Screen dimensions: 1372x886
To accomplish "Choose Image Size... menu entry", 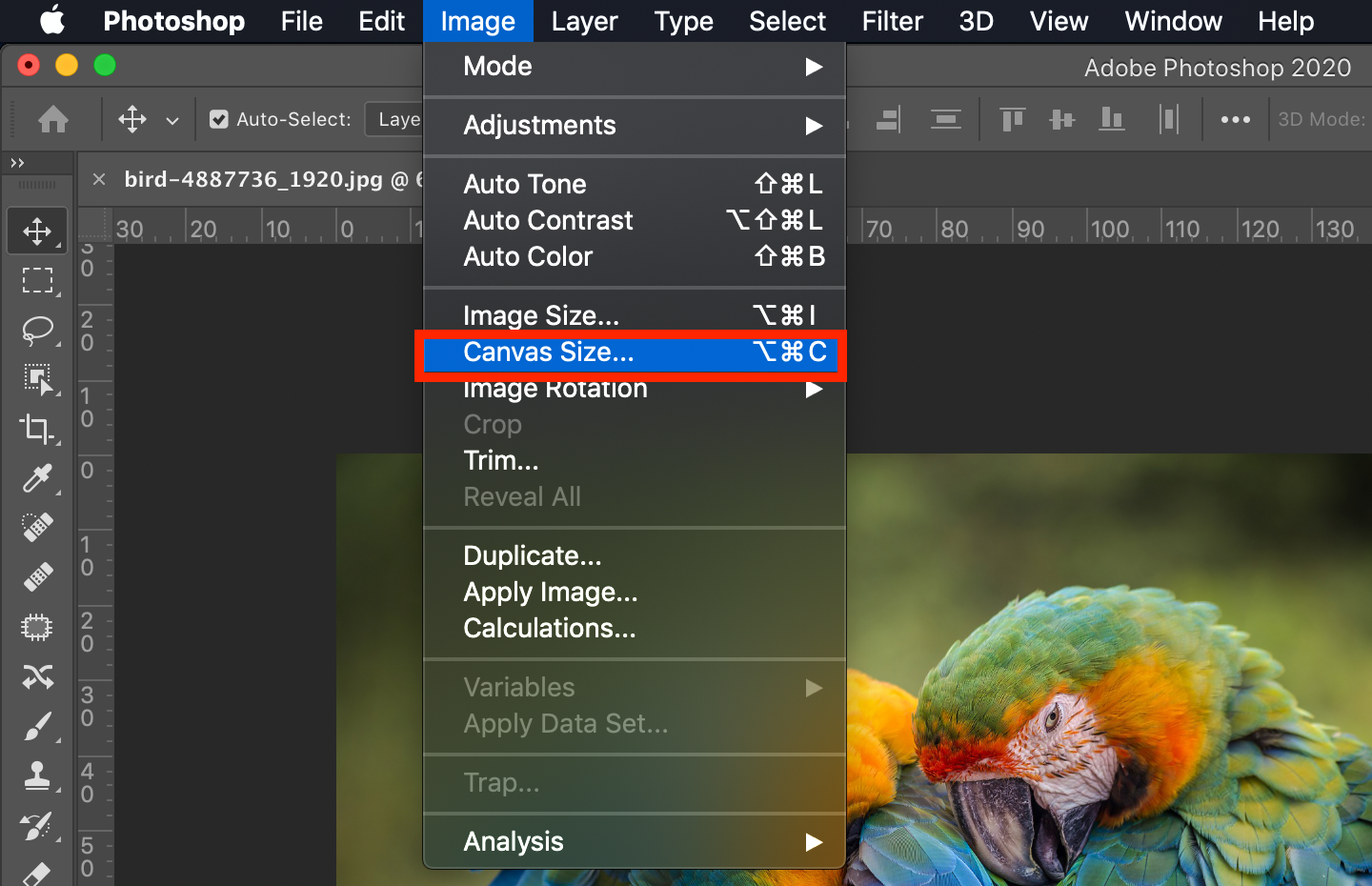I will (x=635, y=315).
